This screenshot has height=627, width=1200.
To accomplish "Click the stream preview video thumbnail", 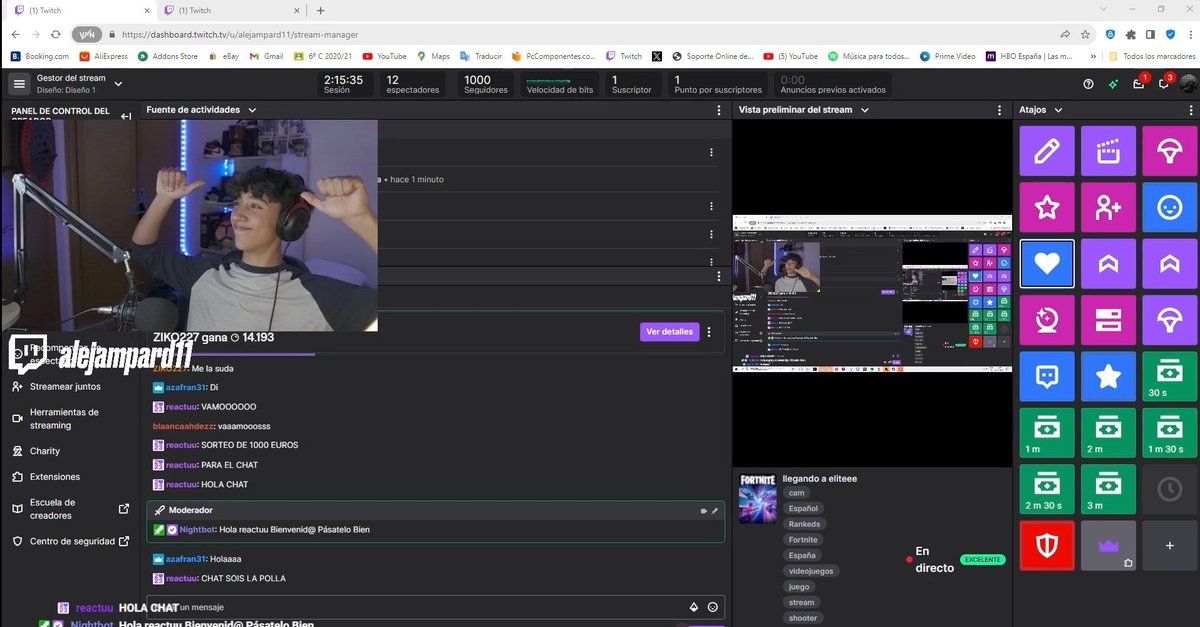I will (x=873, y=293).
